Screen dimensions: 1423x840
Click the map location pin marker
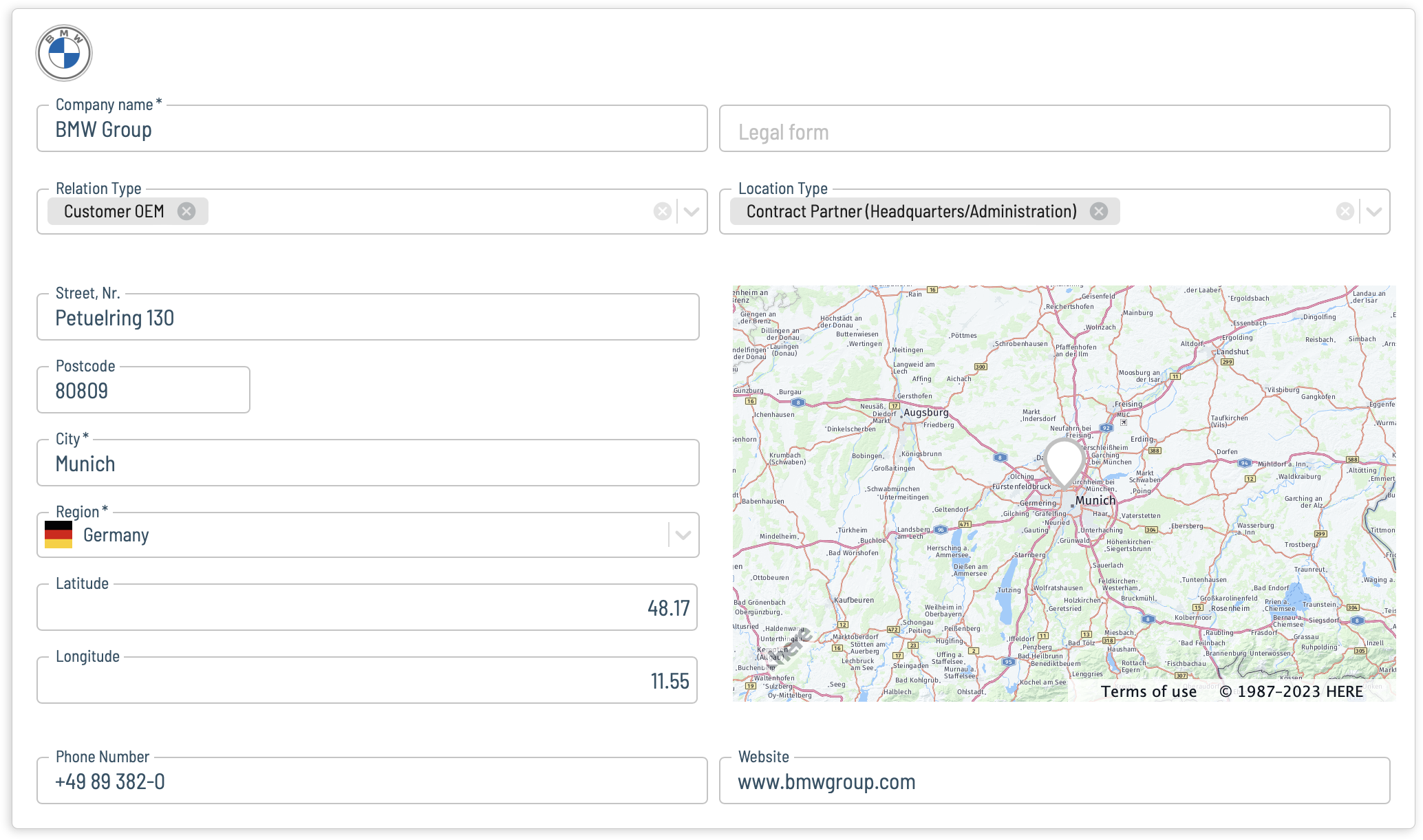[1064, 464]
